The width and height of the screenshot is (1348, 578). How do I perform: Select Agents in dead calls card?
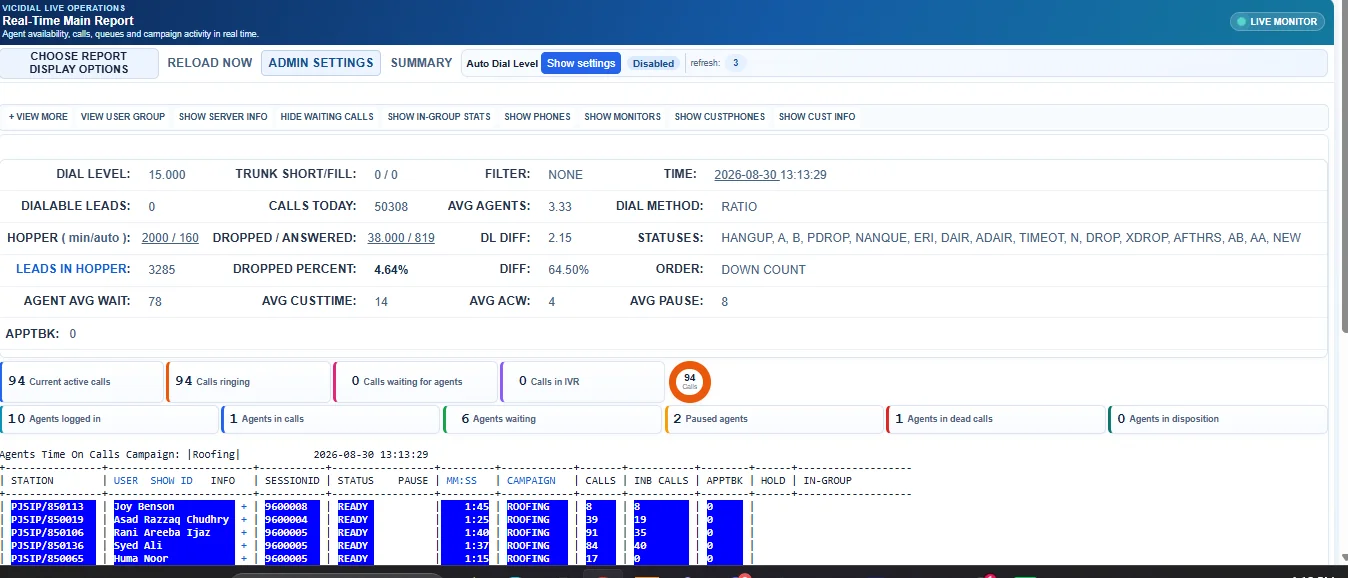pos(996,419)
